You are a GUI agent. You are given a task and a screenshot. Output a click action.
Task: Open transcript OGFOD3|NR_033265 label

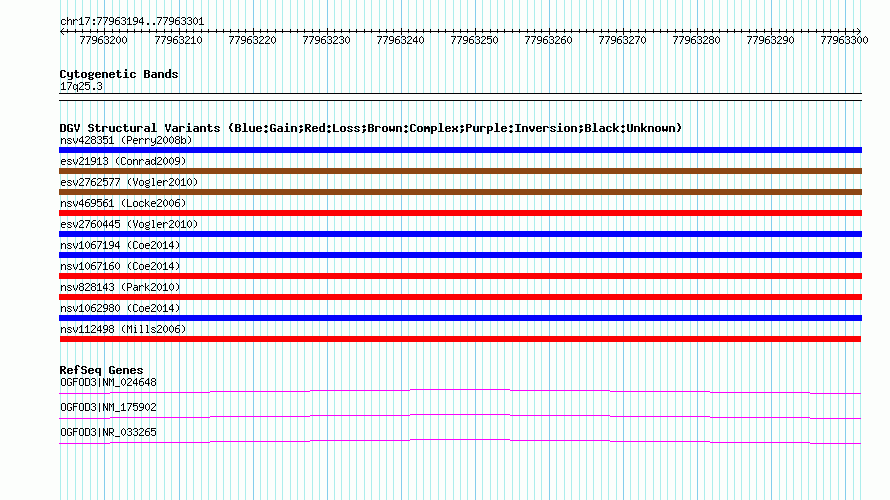(108, 432)
